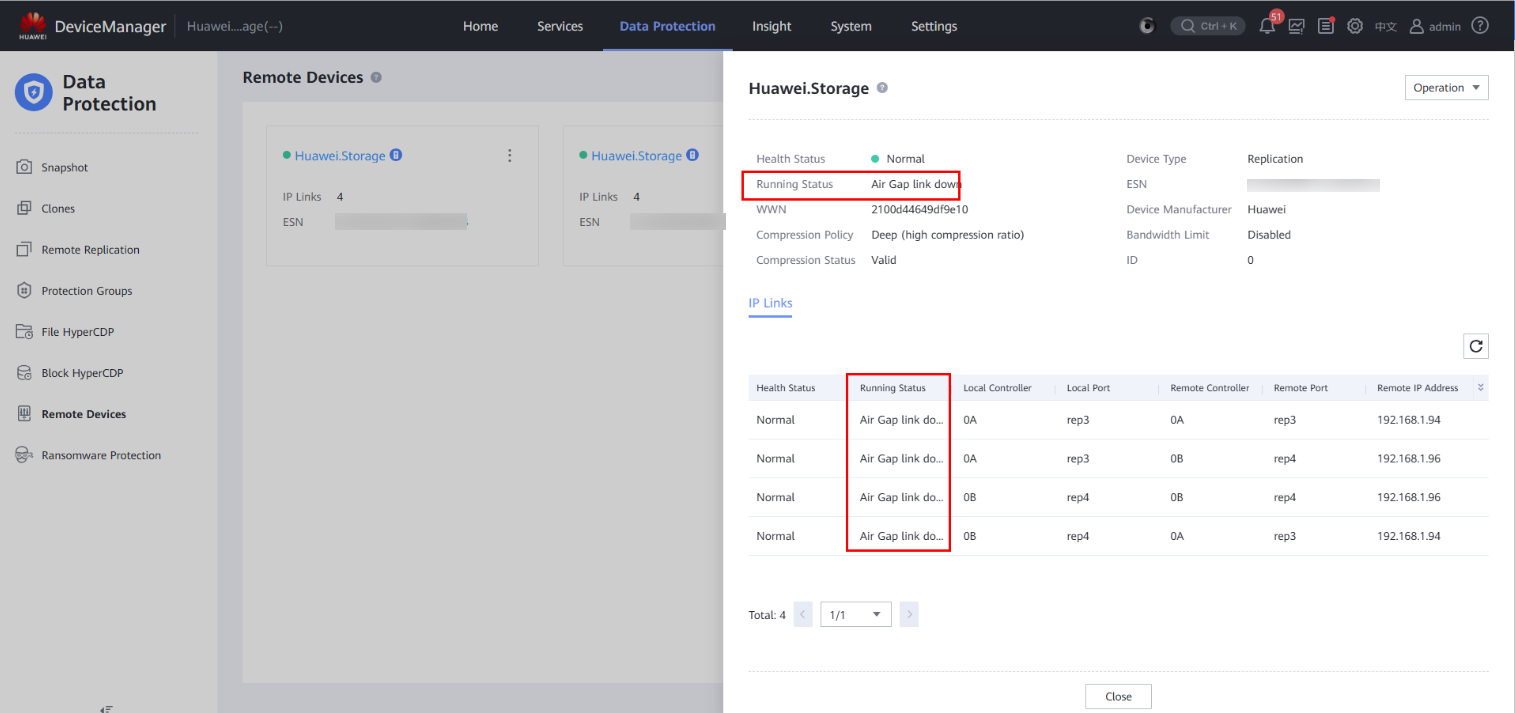Expand table column settings chevron
The image size is (1515, 713).
(x=1480, y=388)
